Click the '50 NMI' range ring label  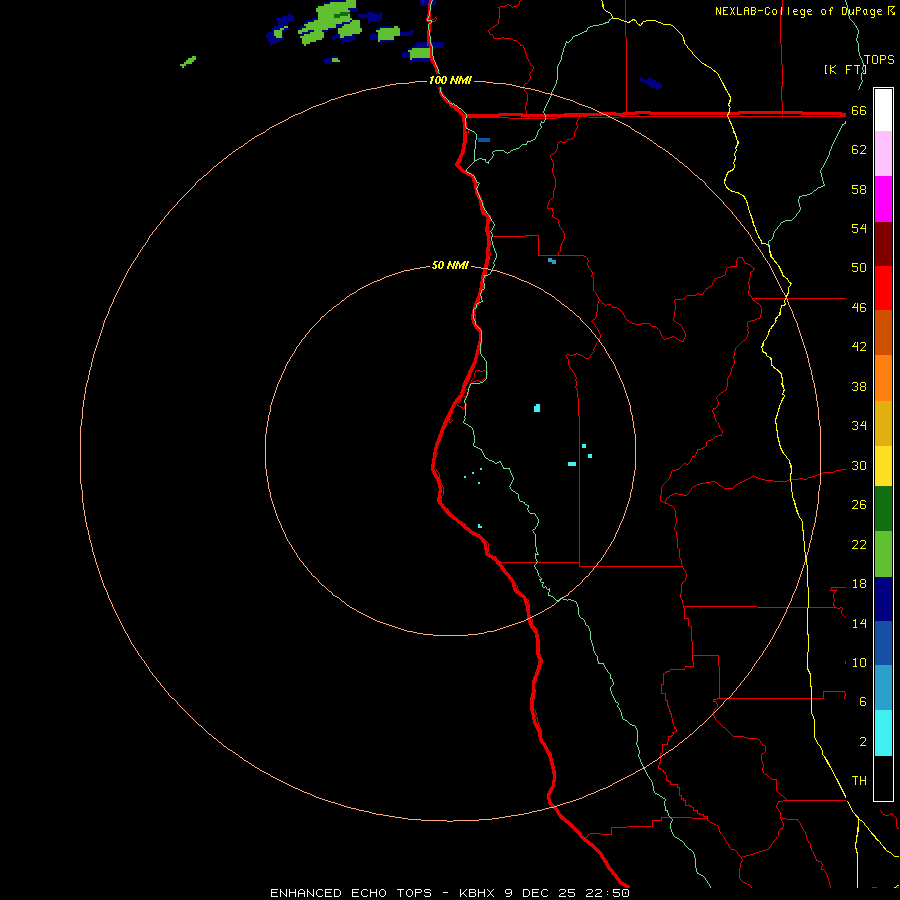tap(450, 265)
